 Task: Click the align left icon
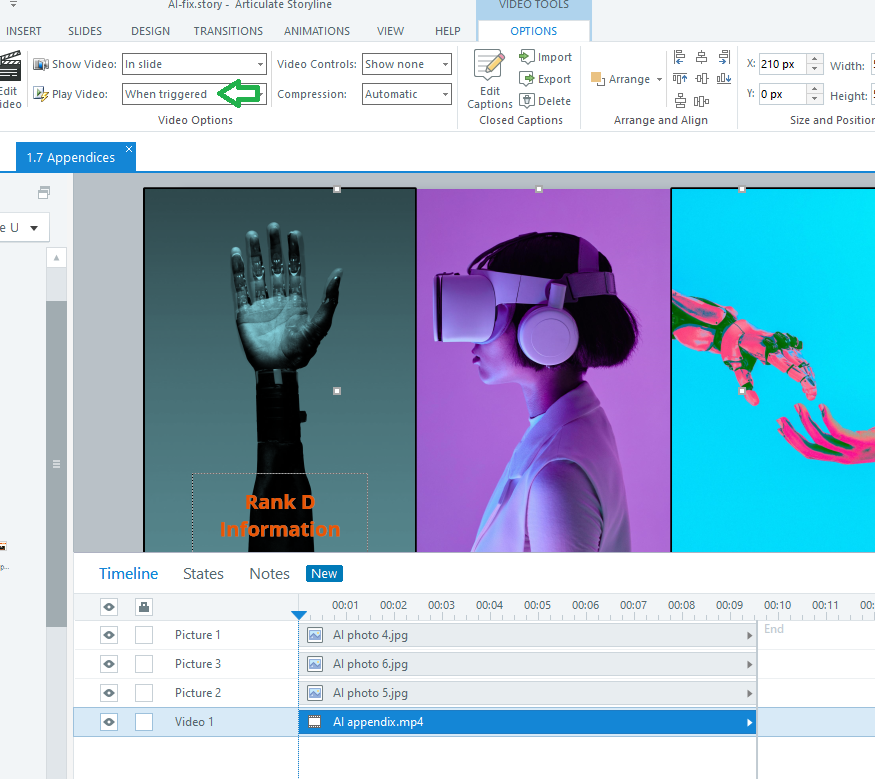point(680,57)
